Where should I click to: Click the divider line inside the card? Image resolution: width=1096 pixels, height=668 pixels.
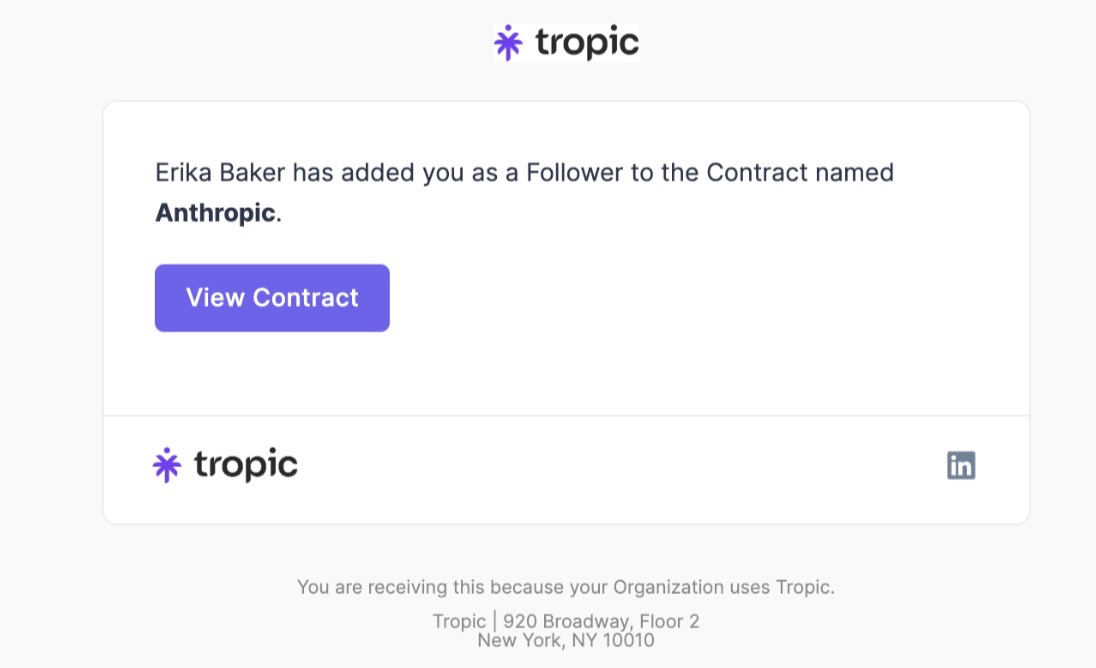point(566,415)
